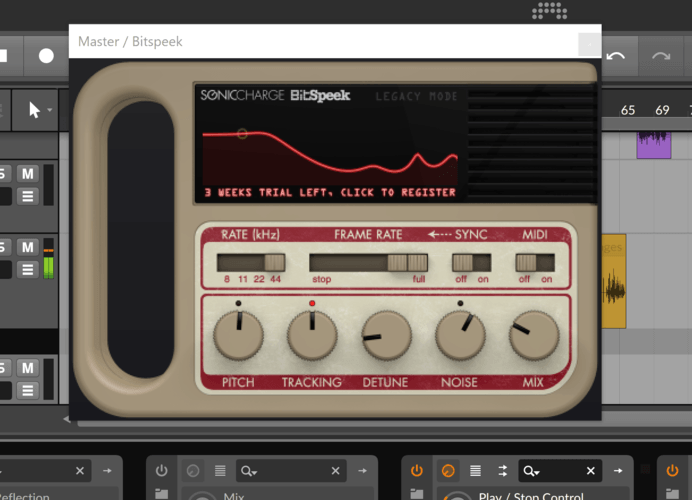The width and height of the screenshot is (692, 500).
Task: Click timeline bar marker 65
Action: tap(628, 110)
